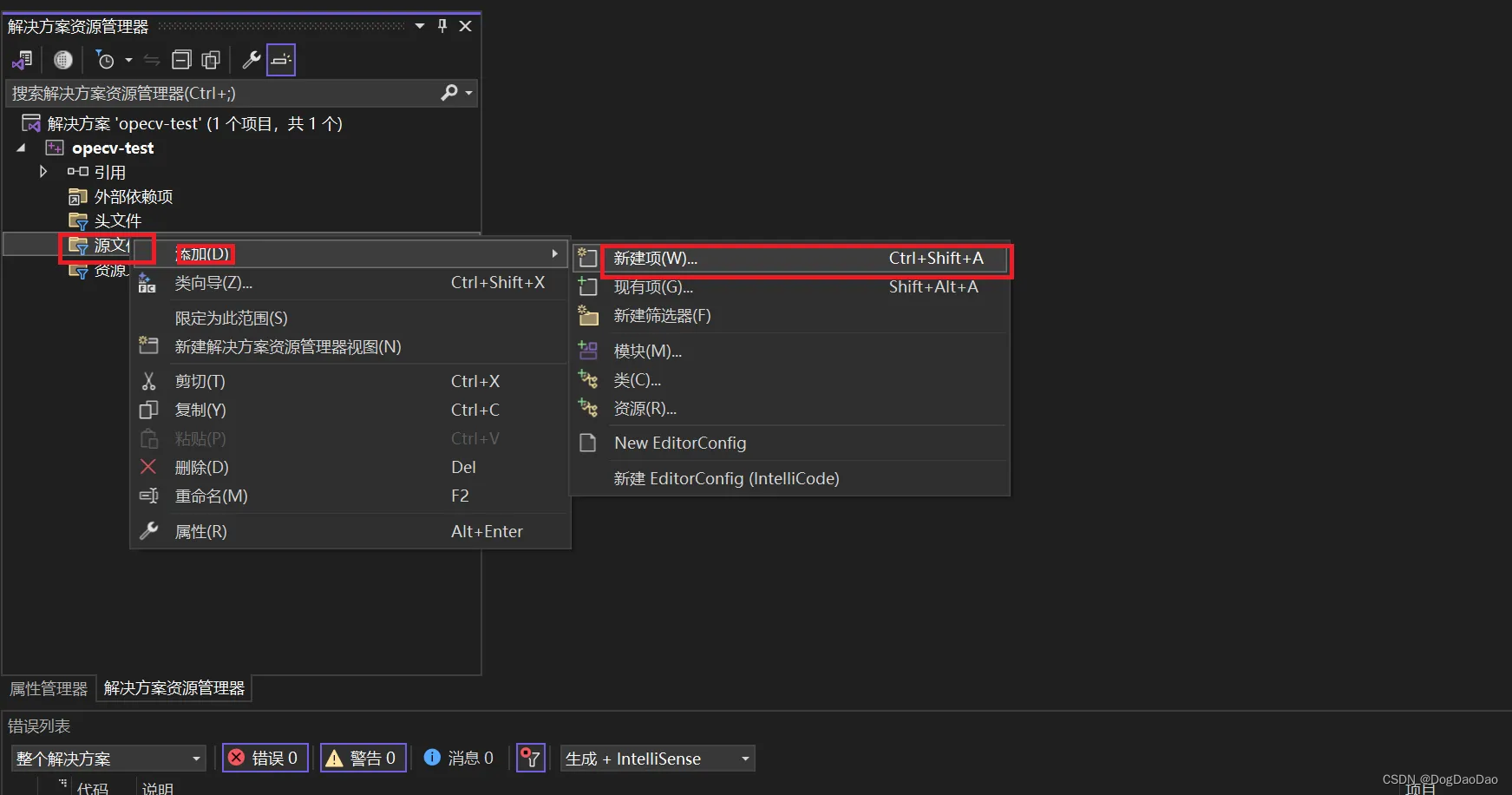
Task: Choose 新建筛选器(F) in the submenu
Action: click(x=791, y=316)
